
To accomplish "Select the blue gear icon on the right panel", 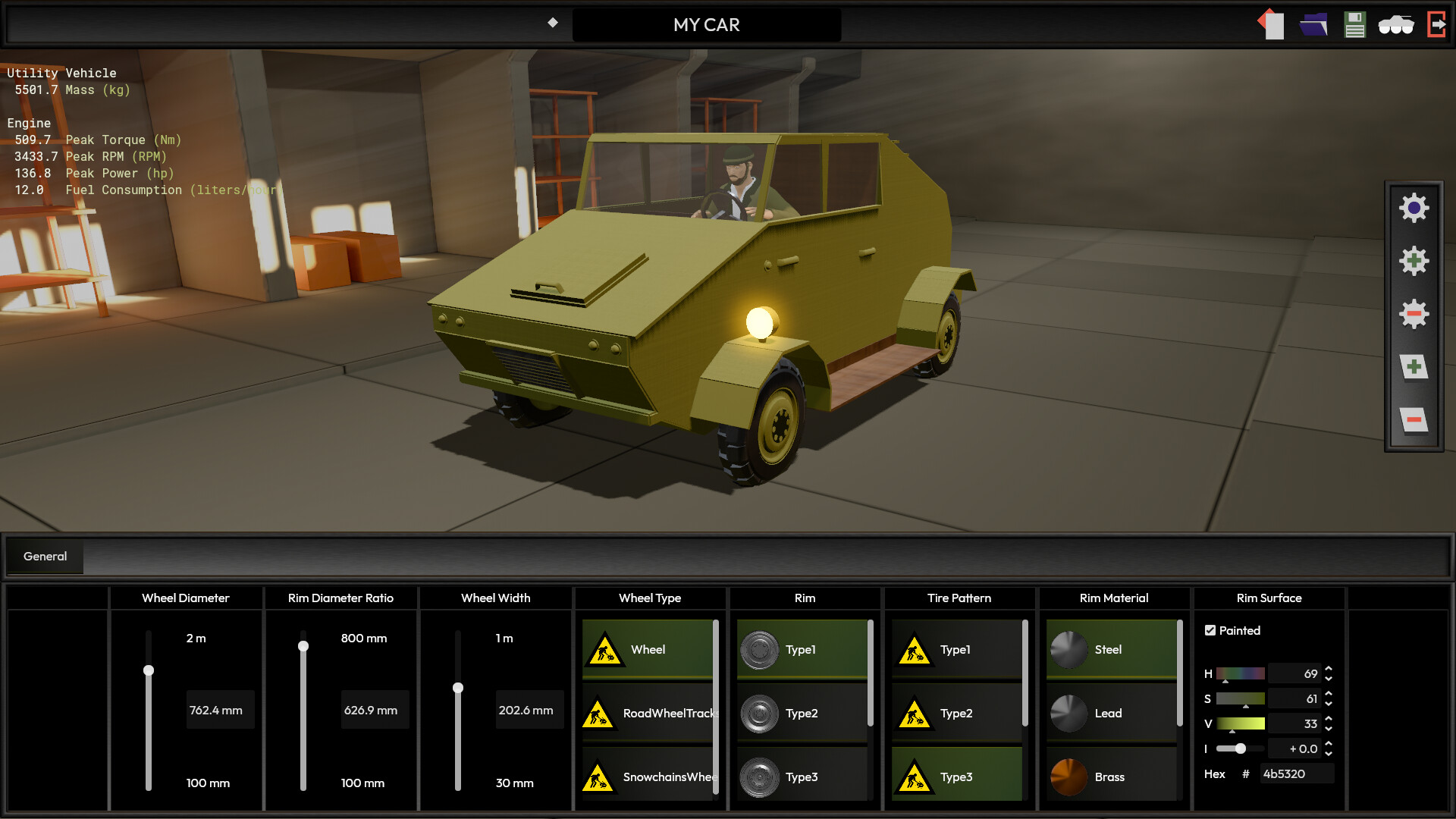I will tap(1414, 208).
